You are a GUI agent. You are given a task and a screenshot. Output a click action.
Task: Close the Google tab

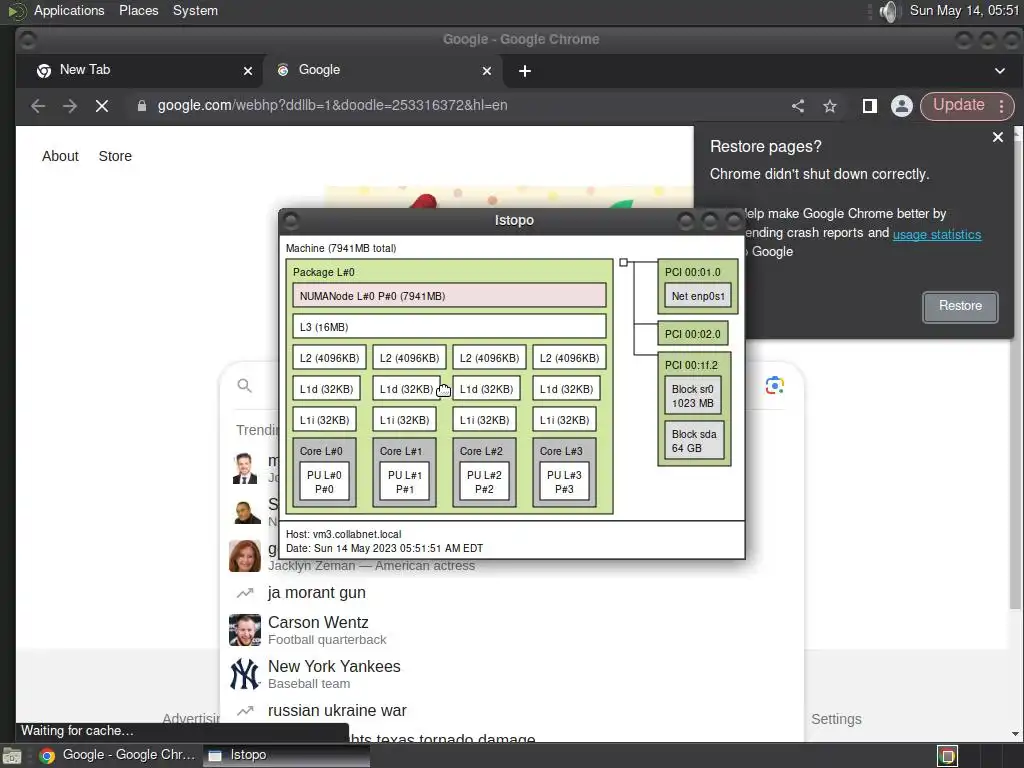tap(487, 71)
